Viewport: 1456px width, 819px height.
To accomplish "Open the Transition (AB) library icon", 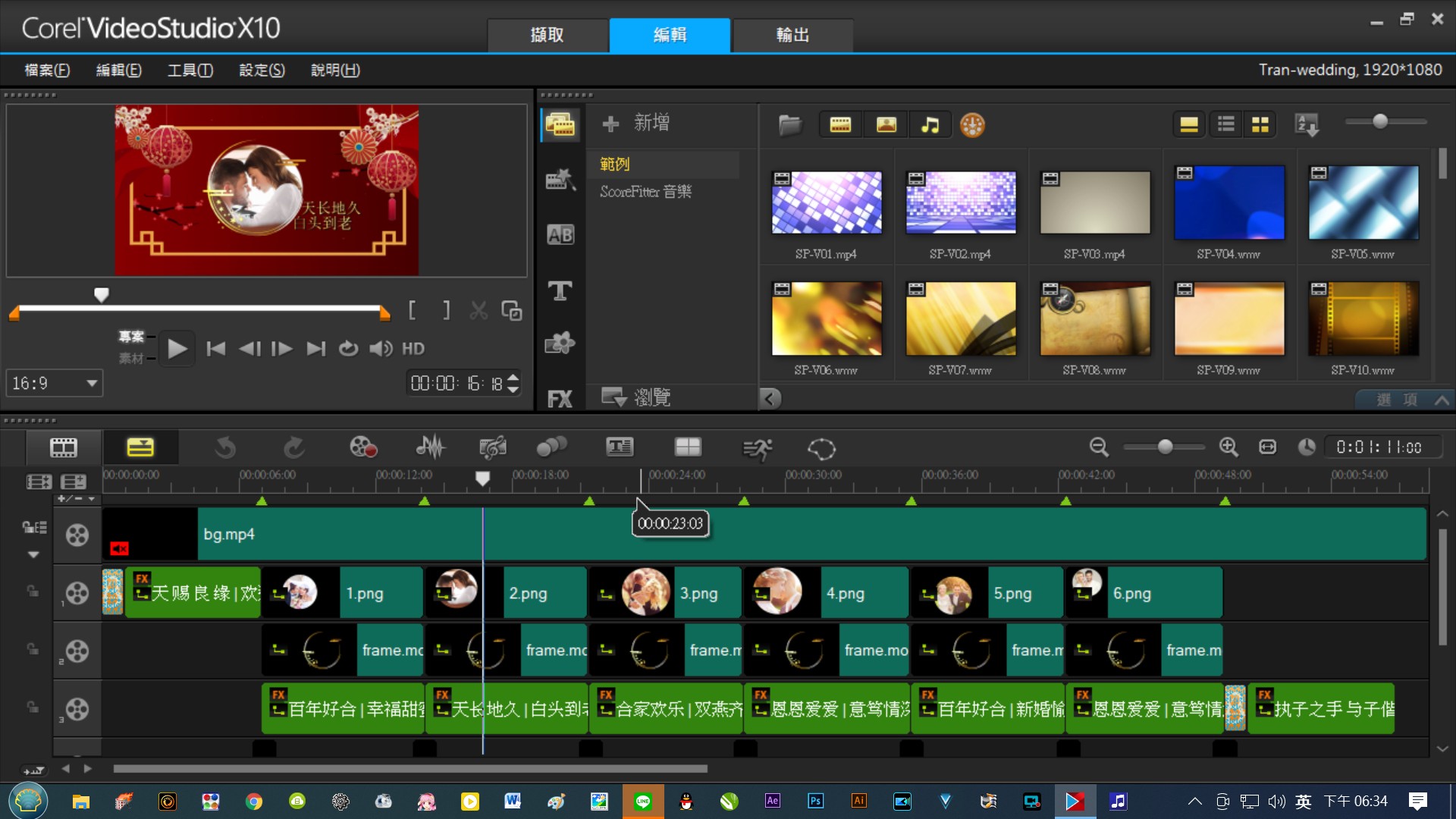I will point(560,235).
